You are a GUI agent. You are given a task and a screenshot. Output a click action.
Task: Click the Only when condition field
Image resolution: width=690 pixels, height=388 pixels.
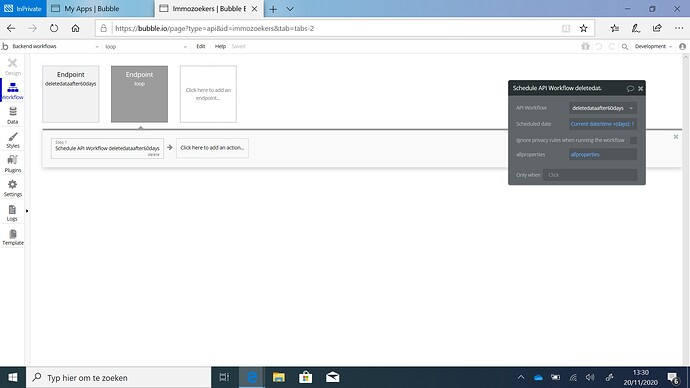[590, 175]
